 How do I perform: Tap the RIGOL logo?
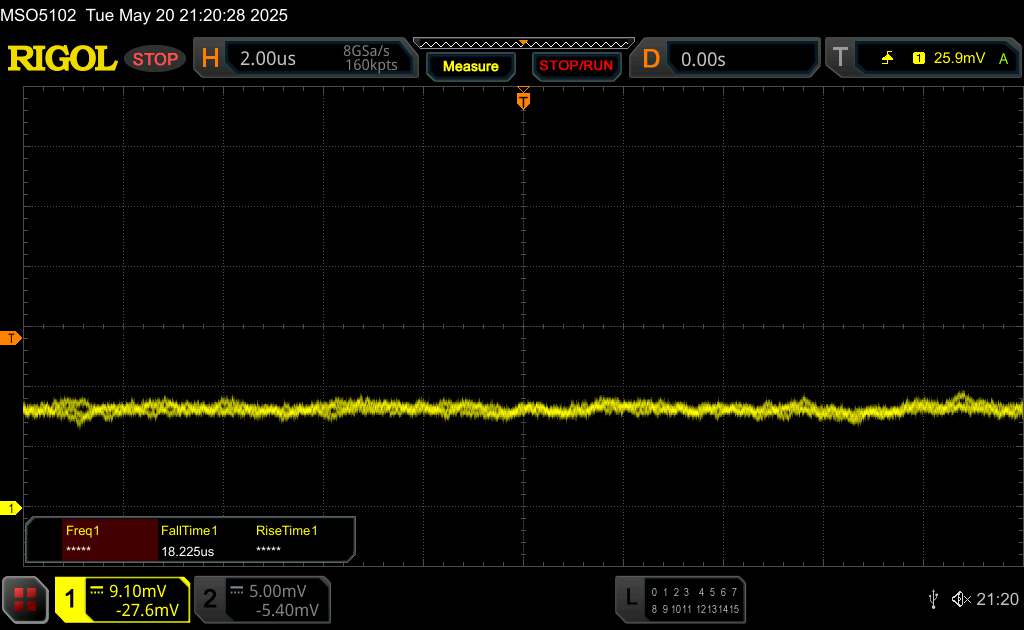tap(62, 59)
